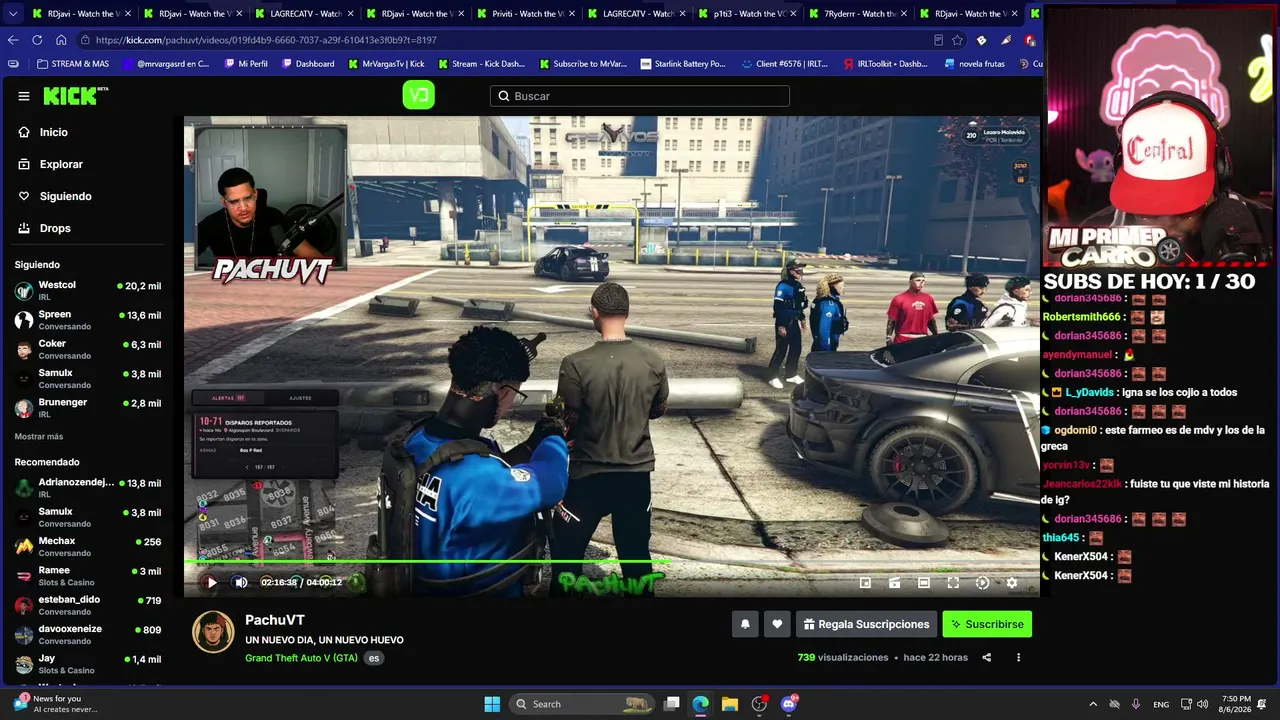Focus the Buscar search field
1280x720 pixels.
(640, 96)
